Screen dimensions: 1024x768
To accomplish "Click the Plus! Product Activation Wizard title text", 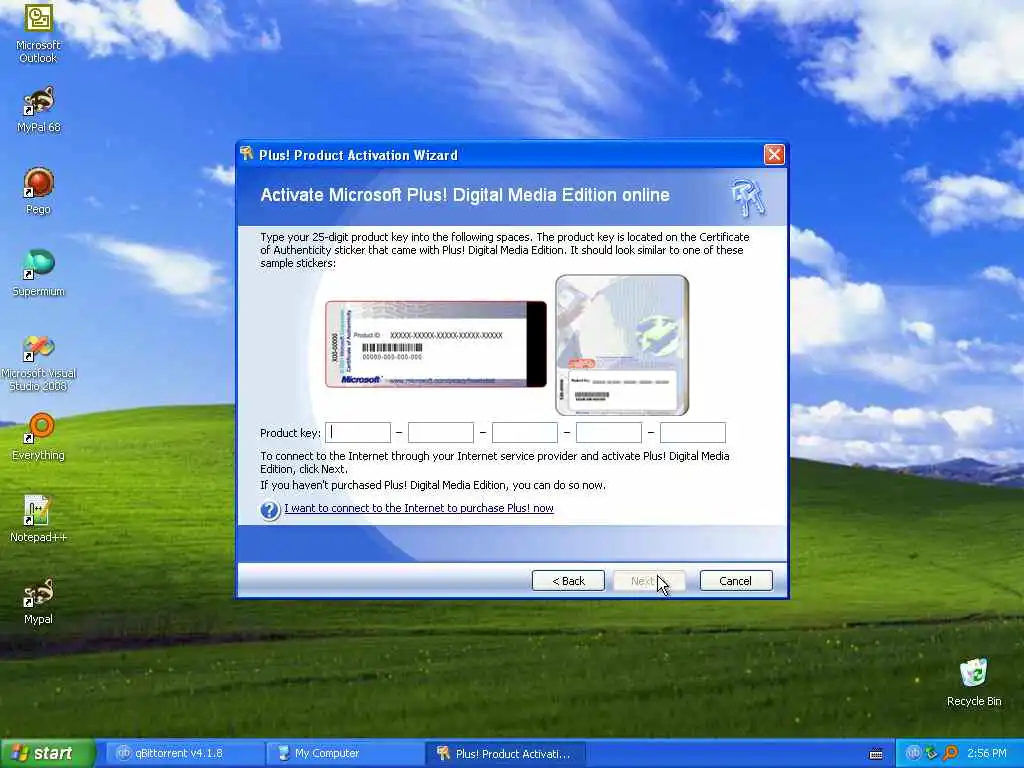I will tap(359, 155).
